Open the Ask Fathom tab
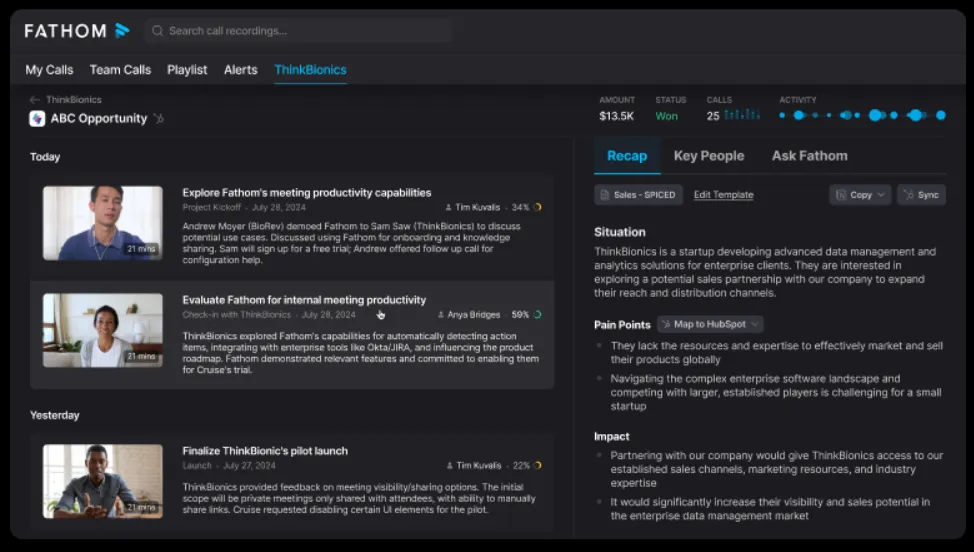The image size is (974, 552). pyautogui.click(x=809, y=156)
